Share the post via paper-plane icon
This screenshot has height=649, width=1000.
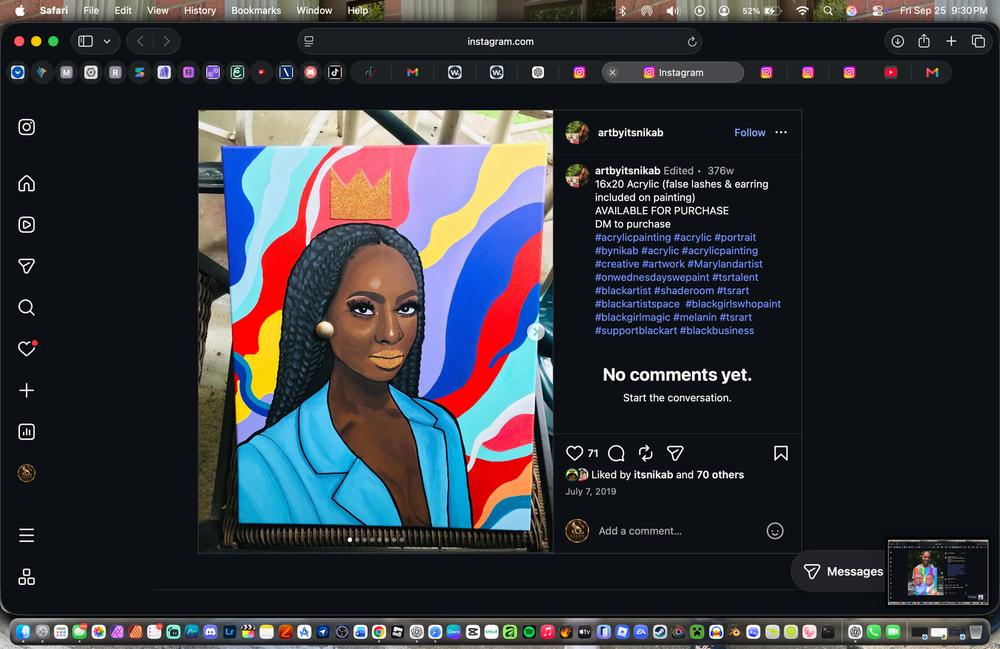tap(675, 453)
